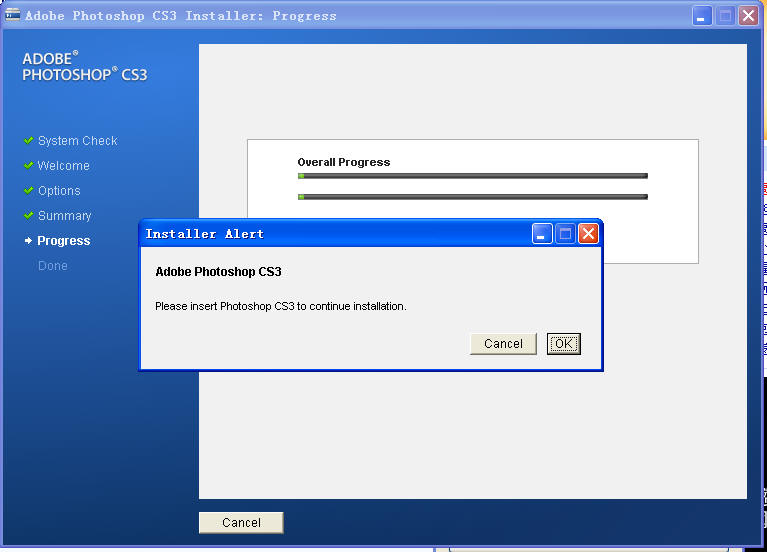Click the Overall Progress label

343,162
